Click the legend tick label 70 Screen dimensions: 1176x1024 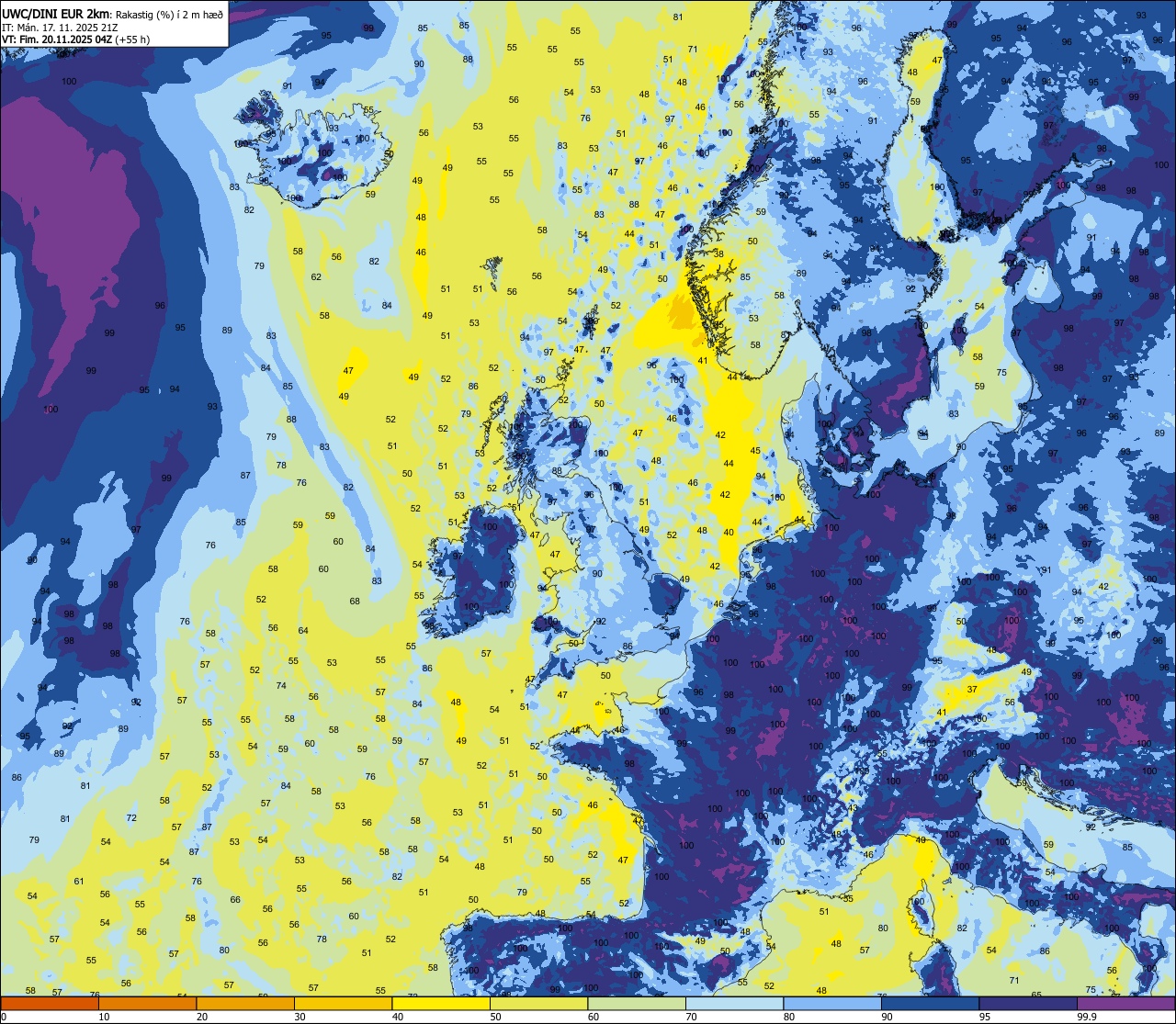click(x=691, y=1017)
